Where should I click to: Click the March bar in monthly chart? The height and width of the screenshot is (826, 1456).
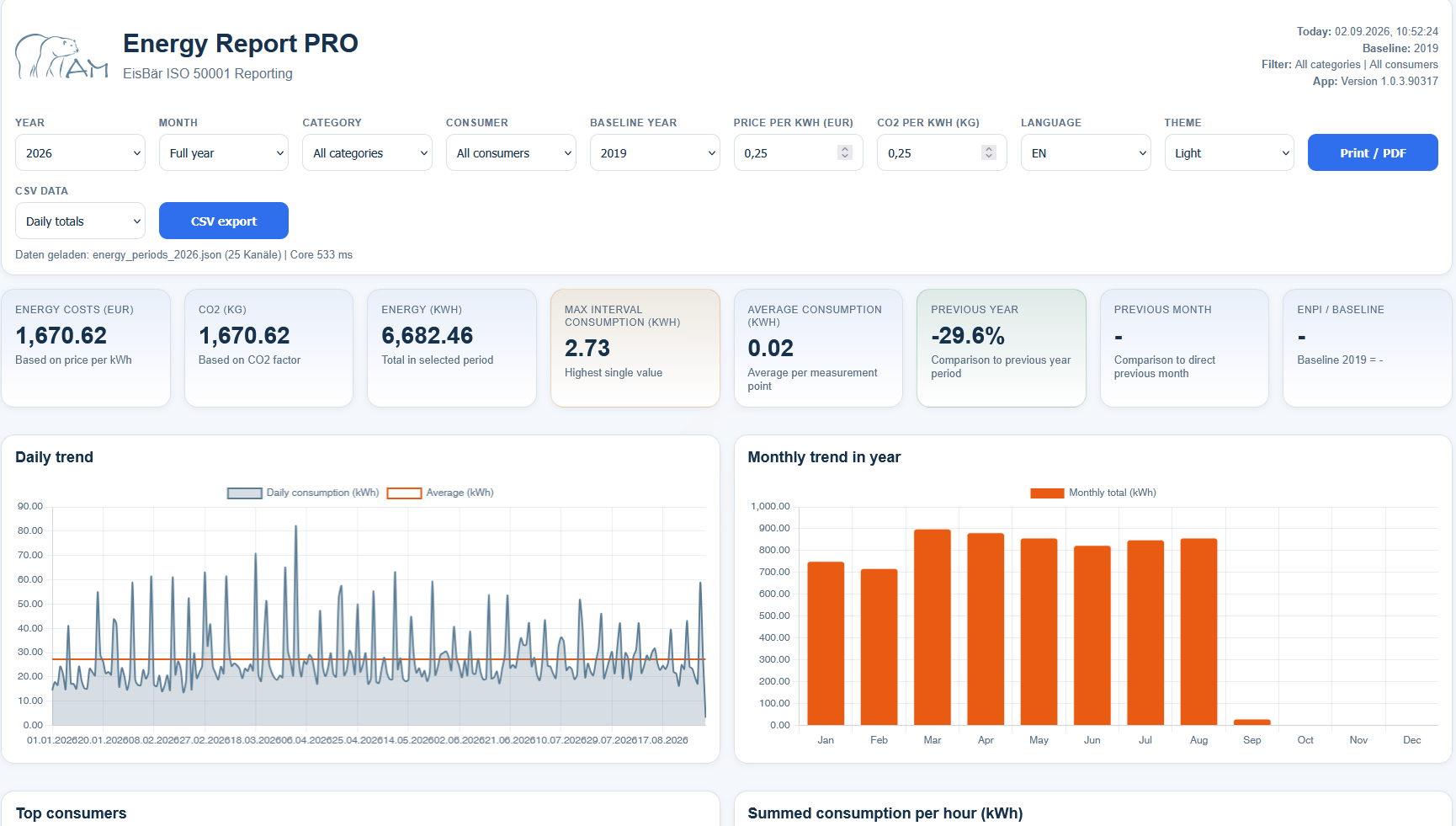tap(933, 627)
